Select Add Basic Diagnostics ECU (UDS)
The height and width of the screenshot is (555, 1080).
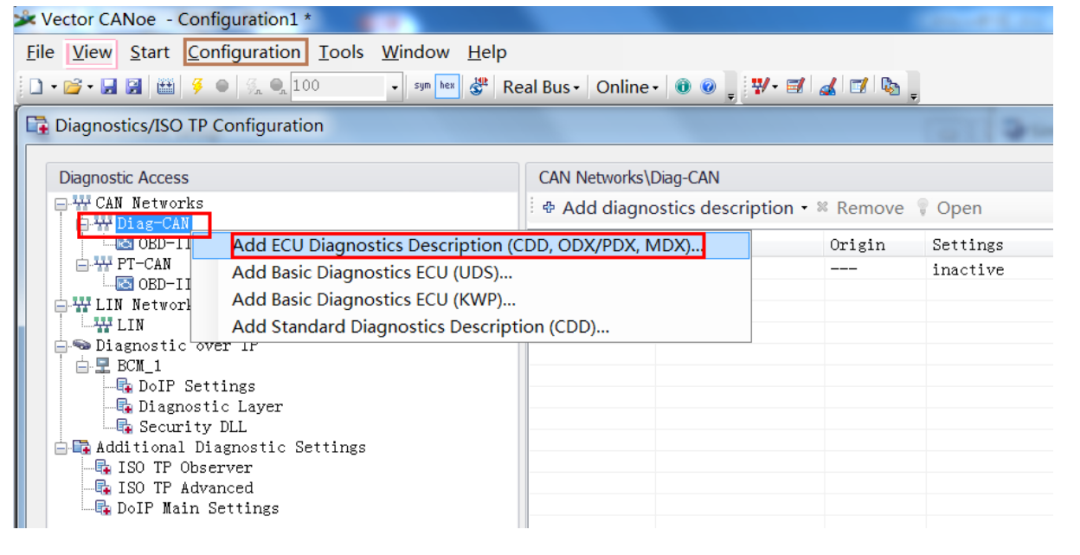pyautogui.click(x=372, y=273)
